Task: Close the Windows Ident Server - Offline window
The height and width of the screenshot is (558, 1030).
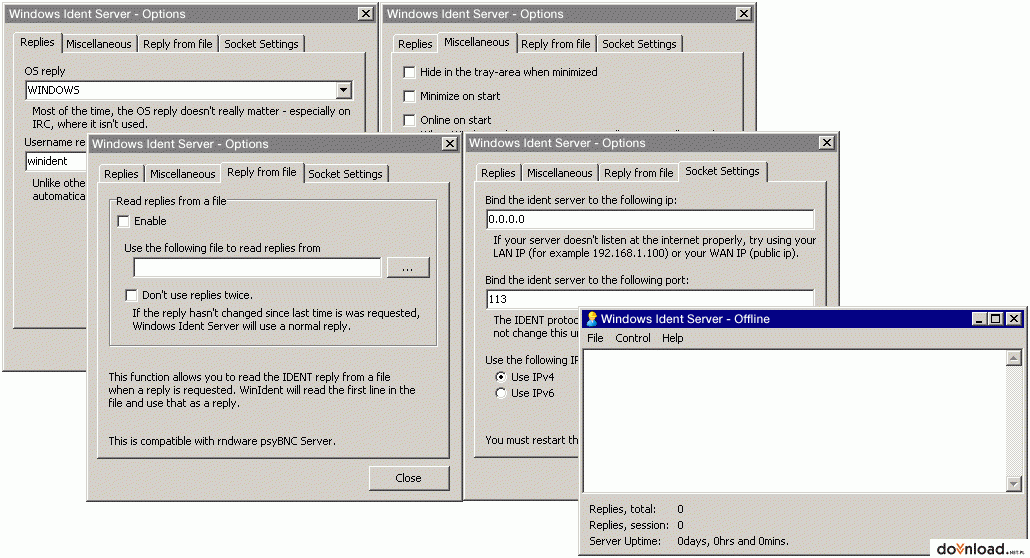Action: pos(1014,319)
